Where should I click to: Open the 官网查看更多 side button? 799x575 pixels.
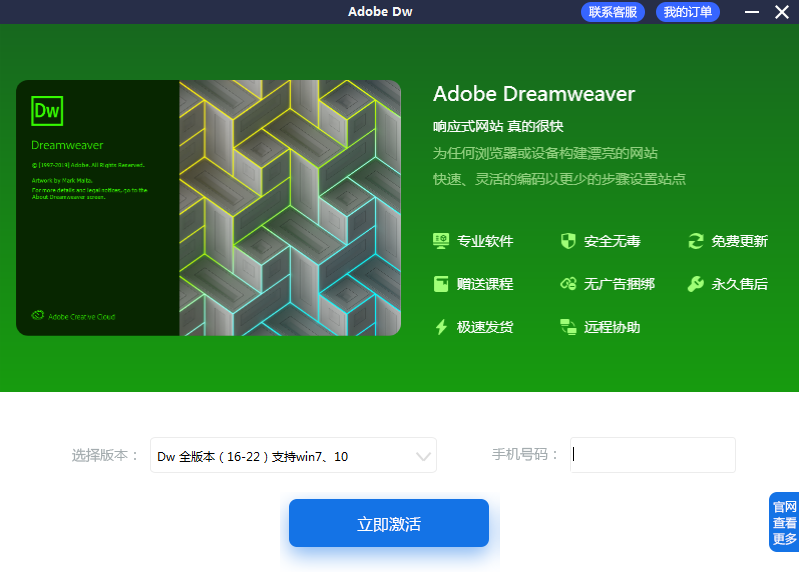click(784, 522)
